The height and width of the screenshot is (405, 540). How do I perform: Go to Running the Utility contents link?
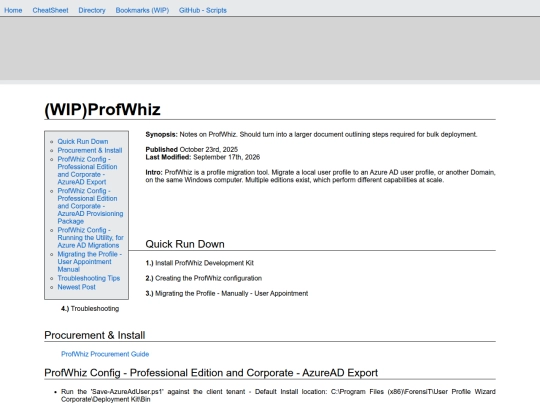point(90,238)
